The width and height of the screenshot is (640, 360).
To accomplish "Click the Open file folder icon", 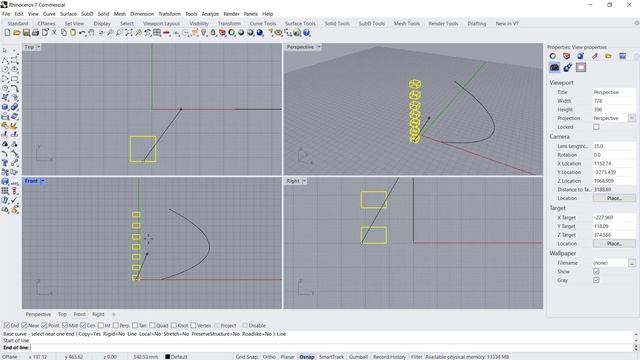I will click(x=16, y=33).
